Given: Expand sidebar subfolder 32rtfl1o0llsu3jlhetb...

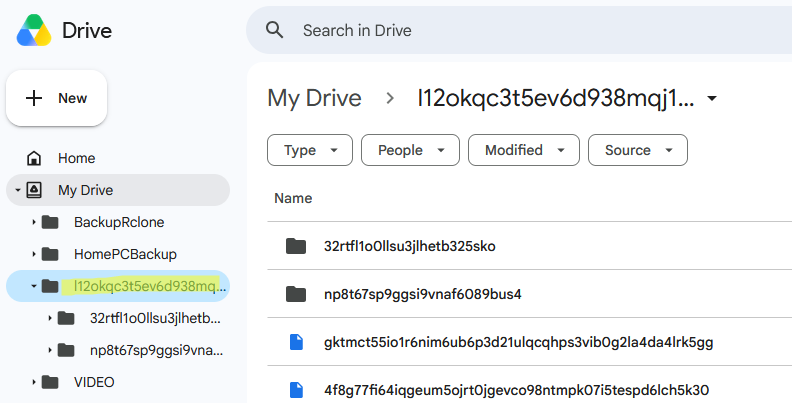Looking at the screenshot, I should pos(50,318).
